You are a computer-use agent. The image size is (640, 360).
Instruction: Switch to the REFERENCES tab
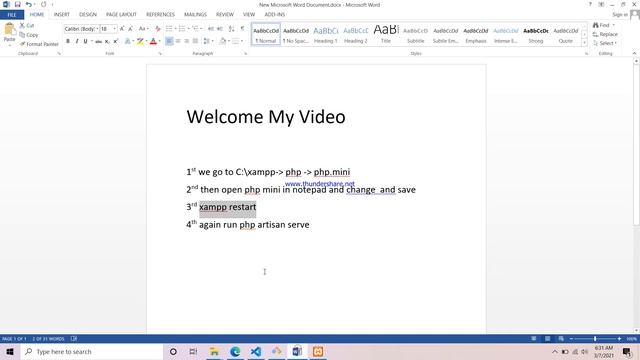pyautogui.click(x=160, y=15)
